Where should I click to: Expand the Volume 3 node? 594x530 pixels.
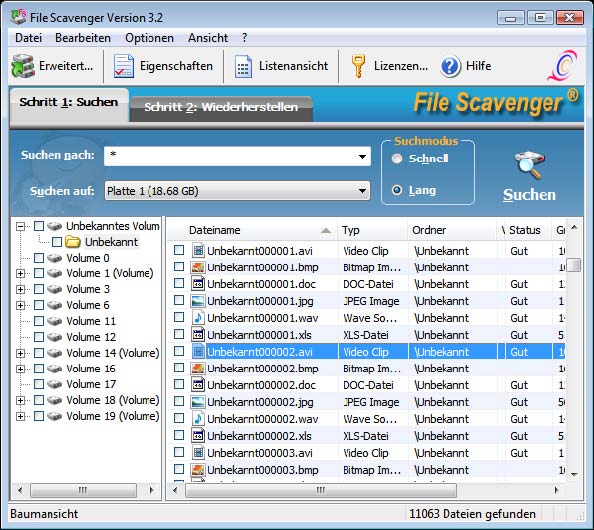coord(20,289)
